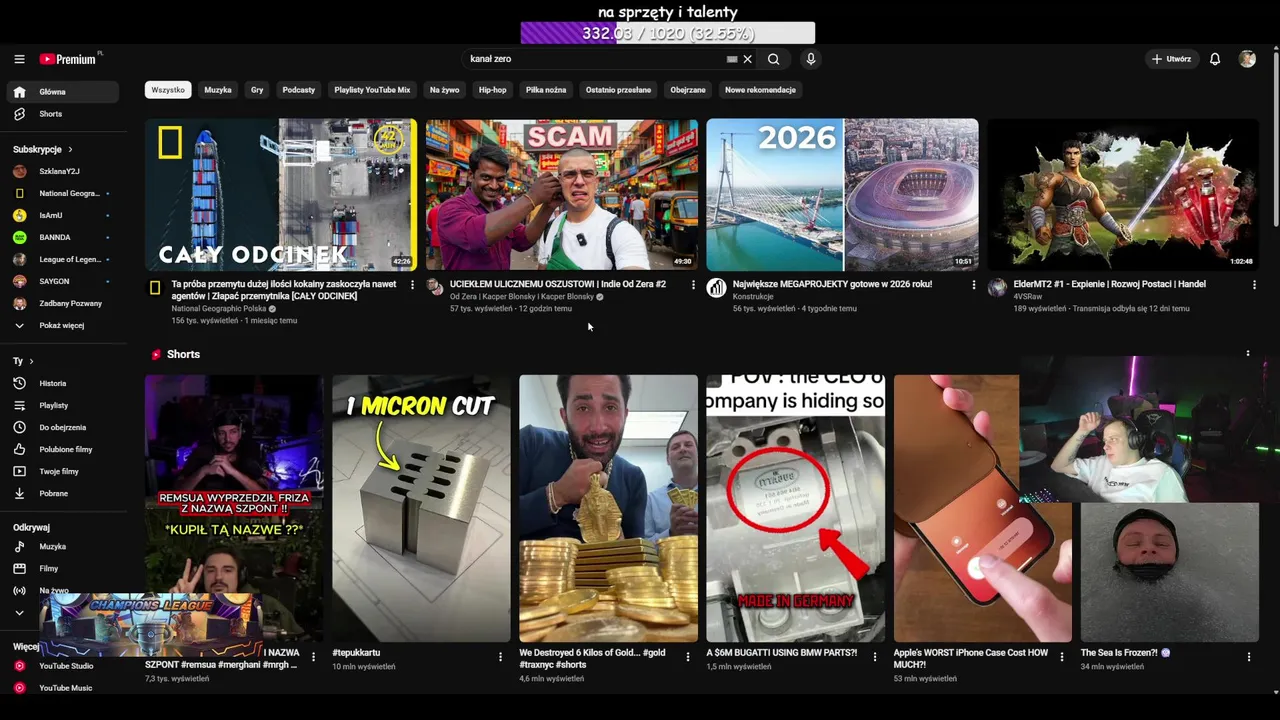Screen dimensions: 1280x720
Task: Open Historia watch history
Action: 63,383
